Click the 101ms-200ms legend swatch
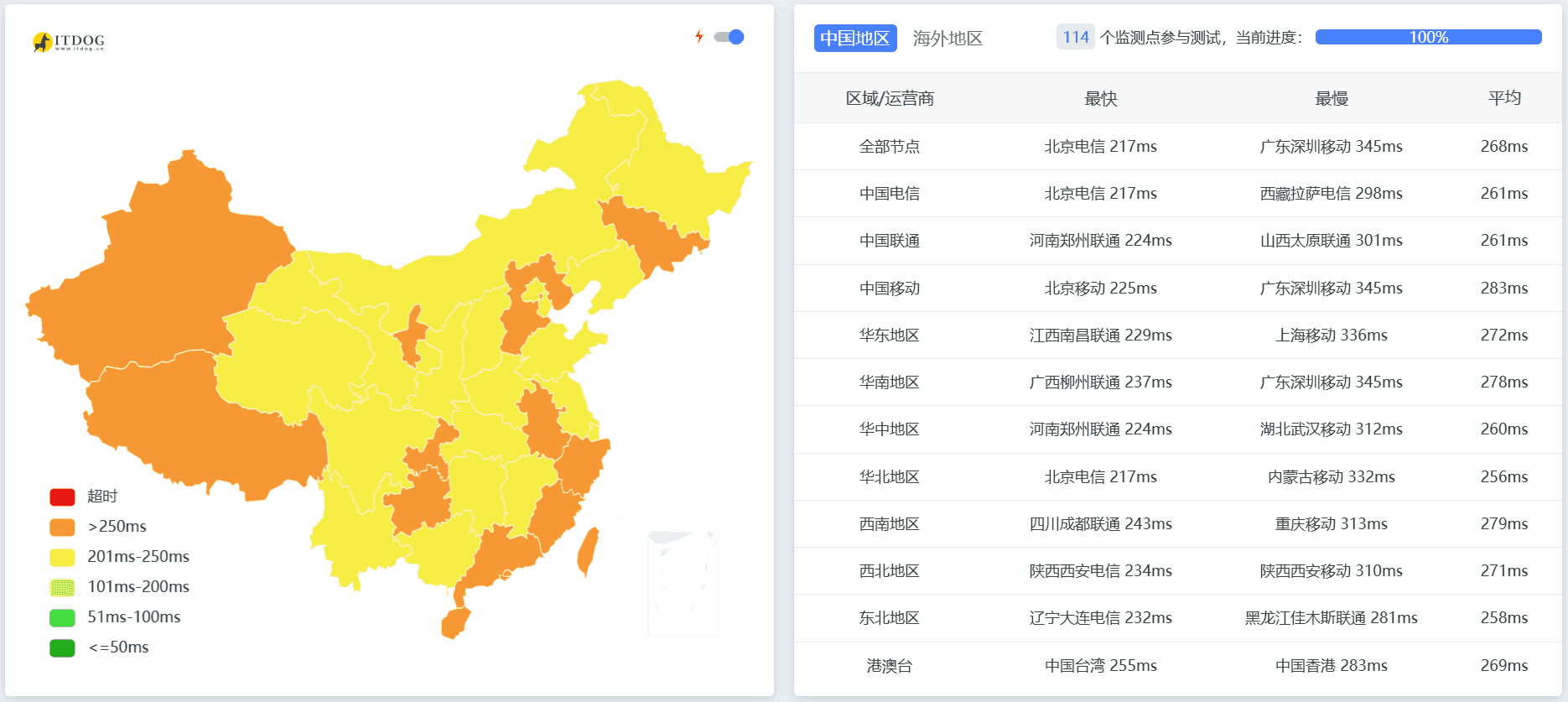This screenshot has height=702, width=1568. 62,587
